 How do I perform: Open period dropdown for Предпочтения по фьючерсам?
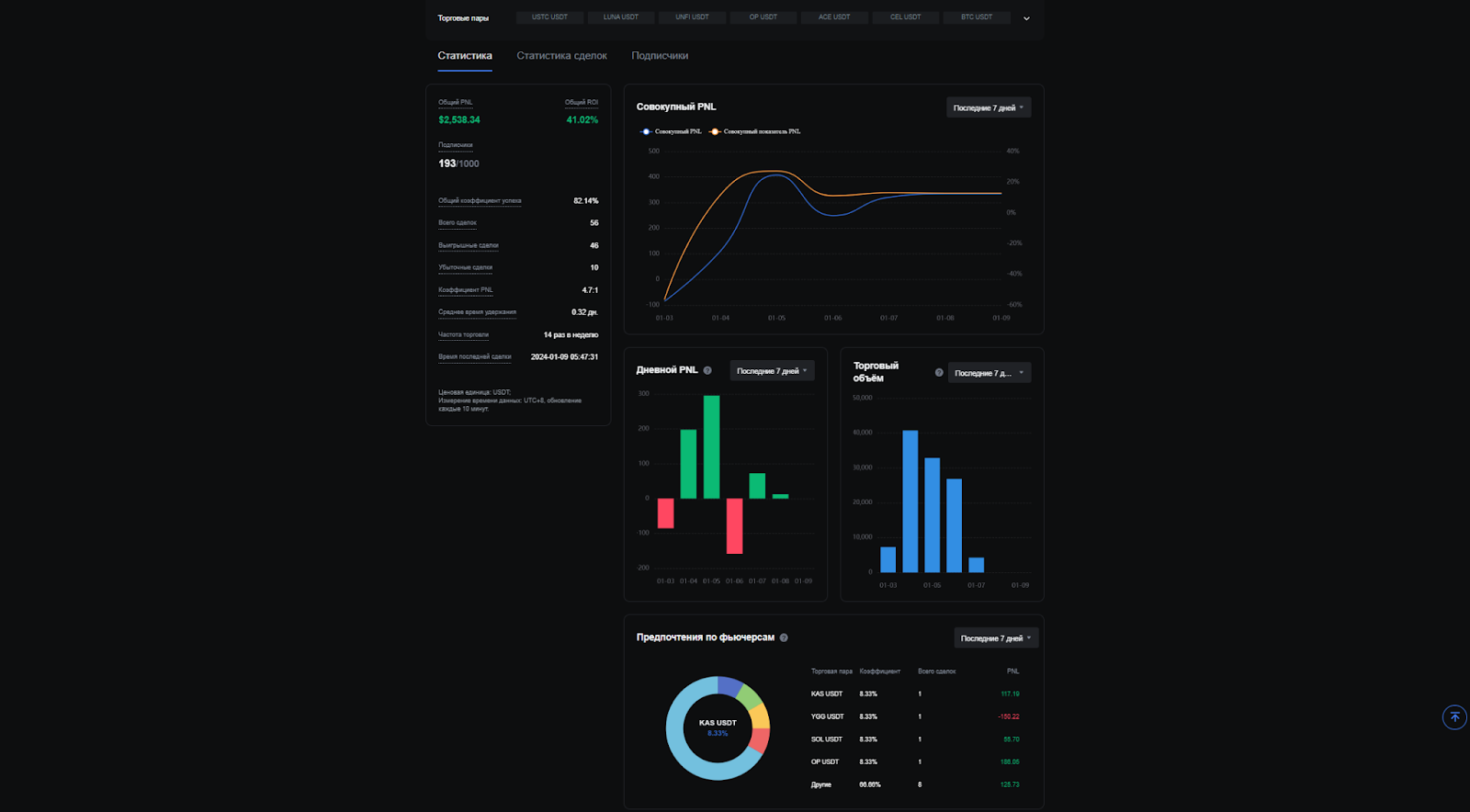[996, 638]
